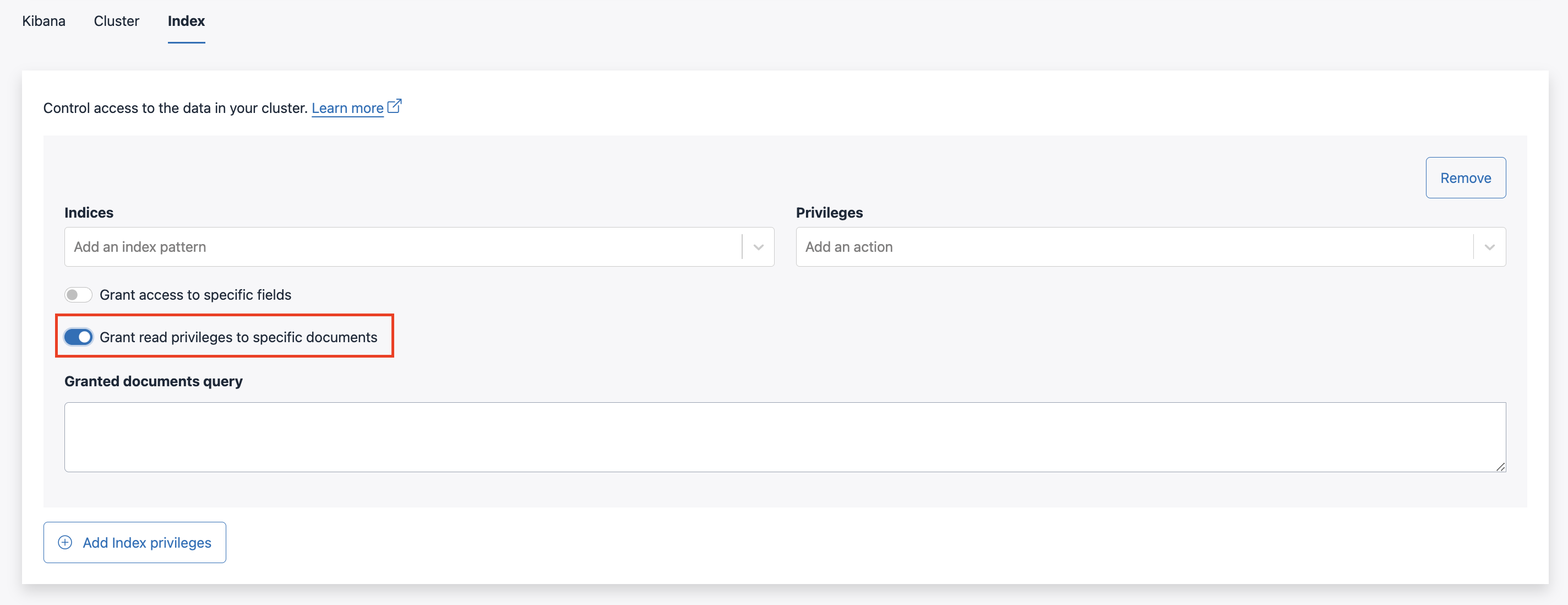This screenshot has width=1568, height=605.
Task: Click the external link icon beside Learn more
Action: click(394, 106)
